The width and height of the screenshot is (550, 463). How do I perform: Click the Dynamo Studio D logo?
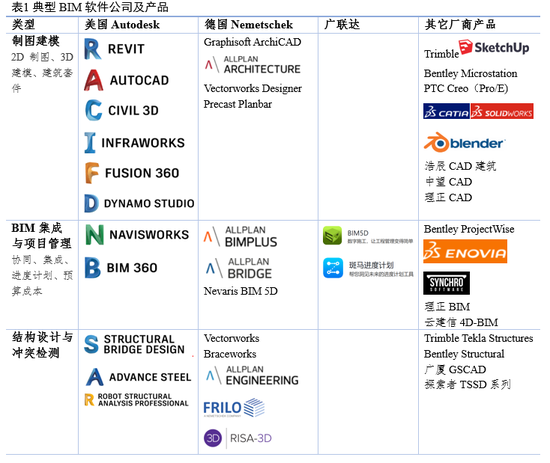coord(92,203)
